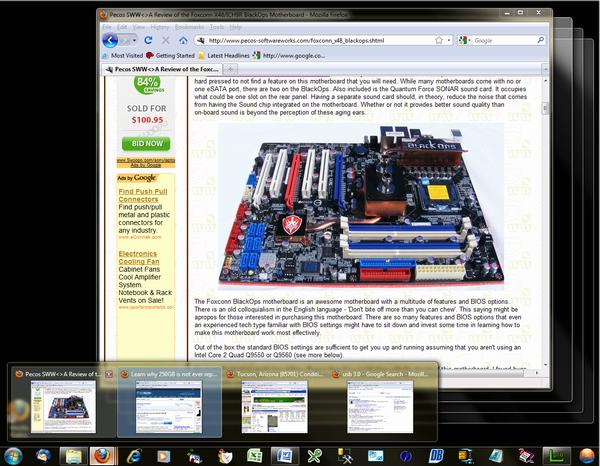Close the Pecos SWW preview thumbnail

click(x=109, y=374)
